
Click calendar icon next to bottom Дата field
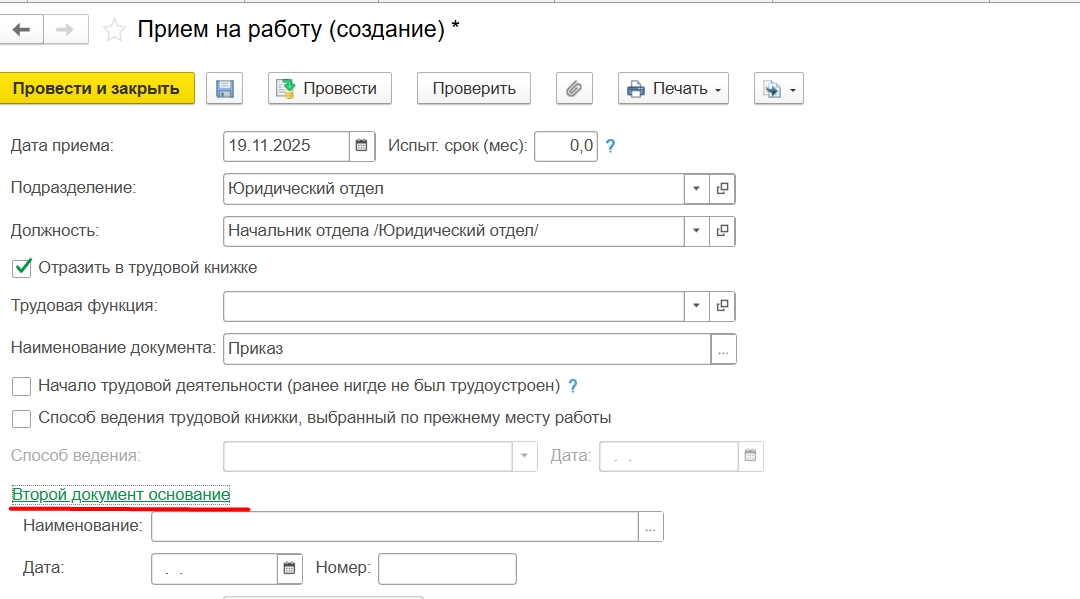[289, 568]
